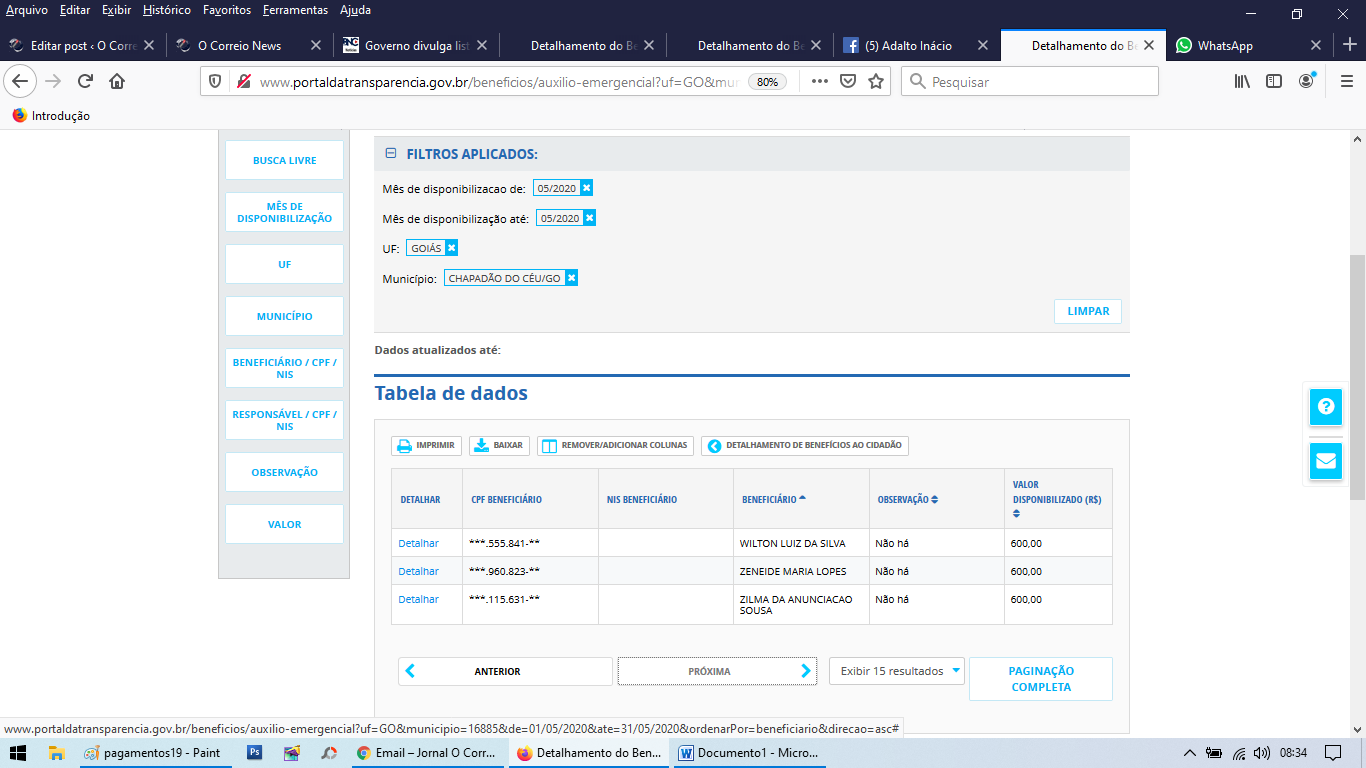
Task: Remove the CHAPADÃO DO CÉU/GO filter tag
Action: coord(571,278)
